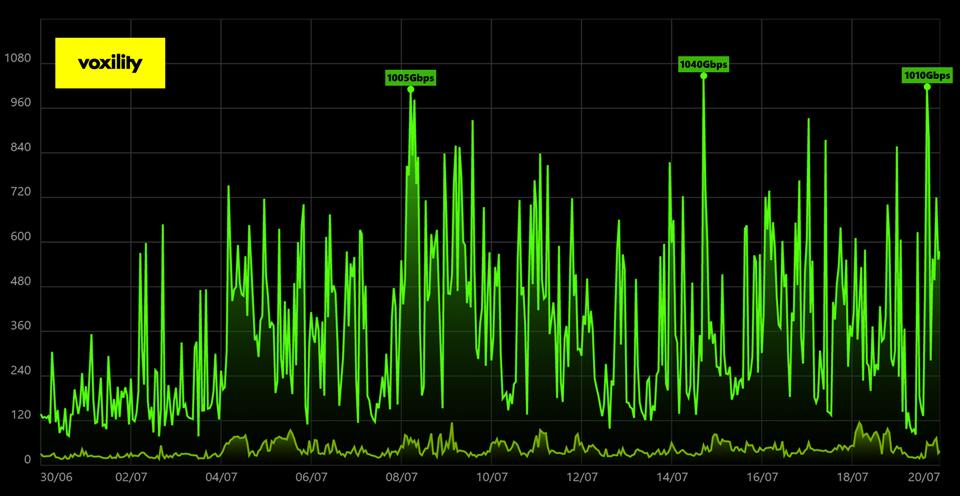This screenshot has width=960, height=496.
Task: Click the 10/07 date axis label
Action: [x=492, y=476]
